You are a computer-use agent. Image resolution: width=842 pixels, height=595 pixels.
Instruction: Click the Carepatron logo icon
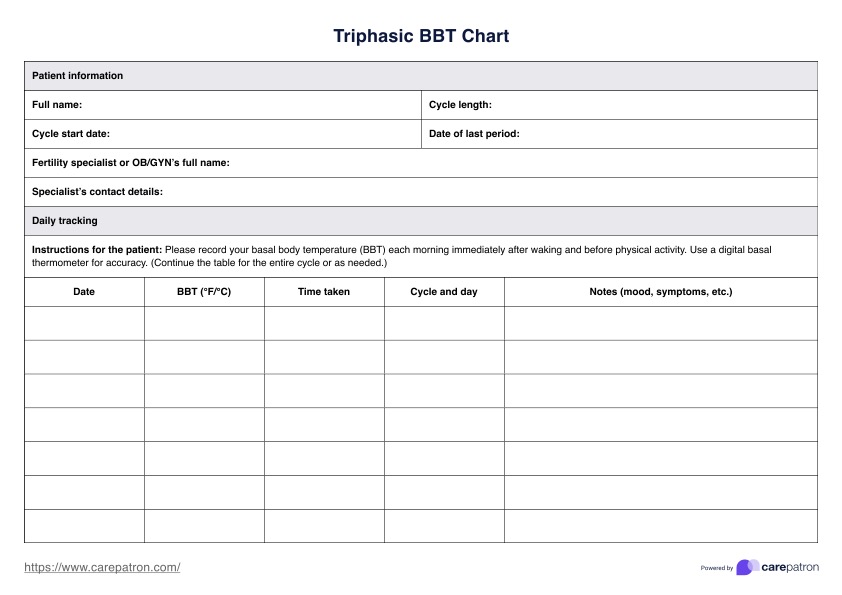747,567
